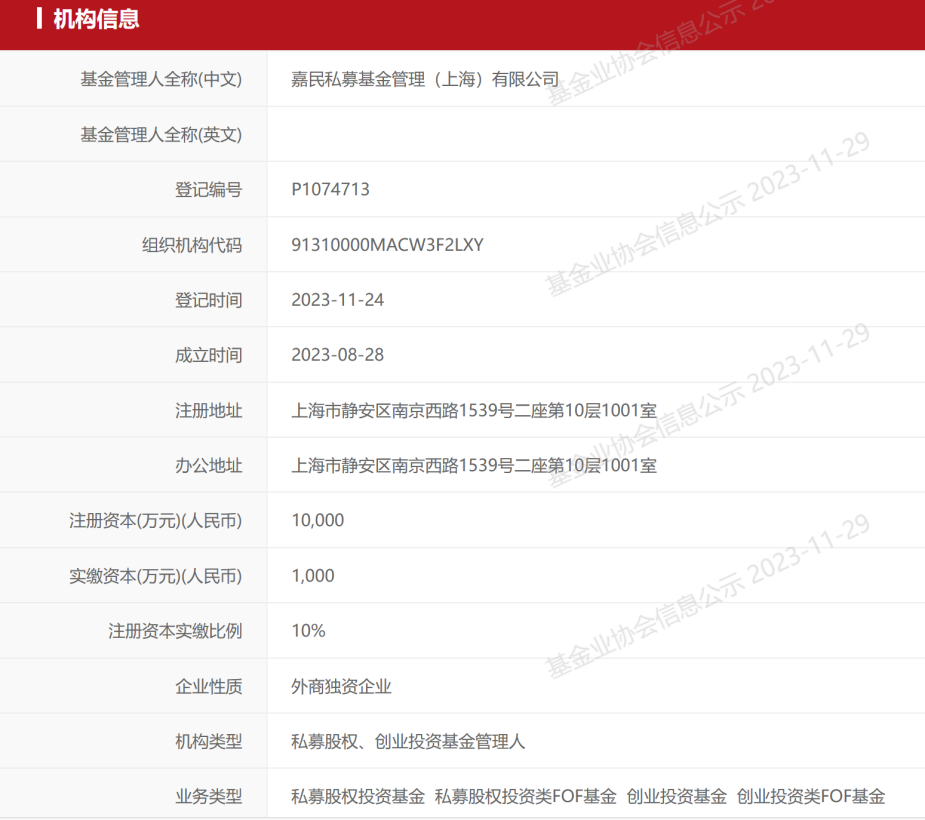
Task: Select the 办公地址 address value
Action: [x=474, y=465]
